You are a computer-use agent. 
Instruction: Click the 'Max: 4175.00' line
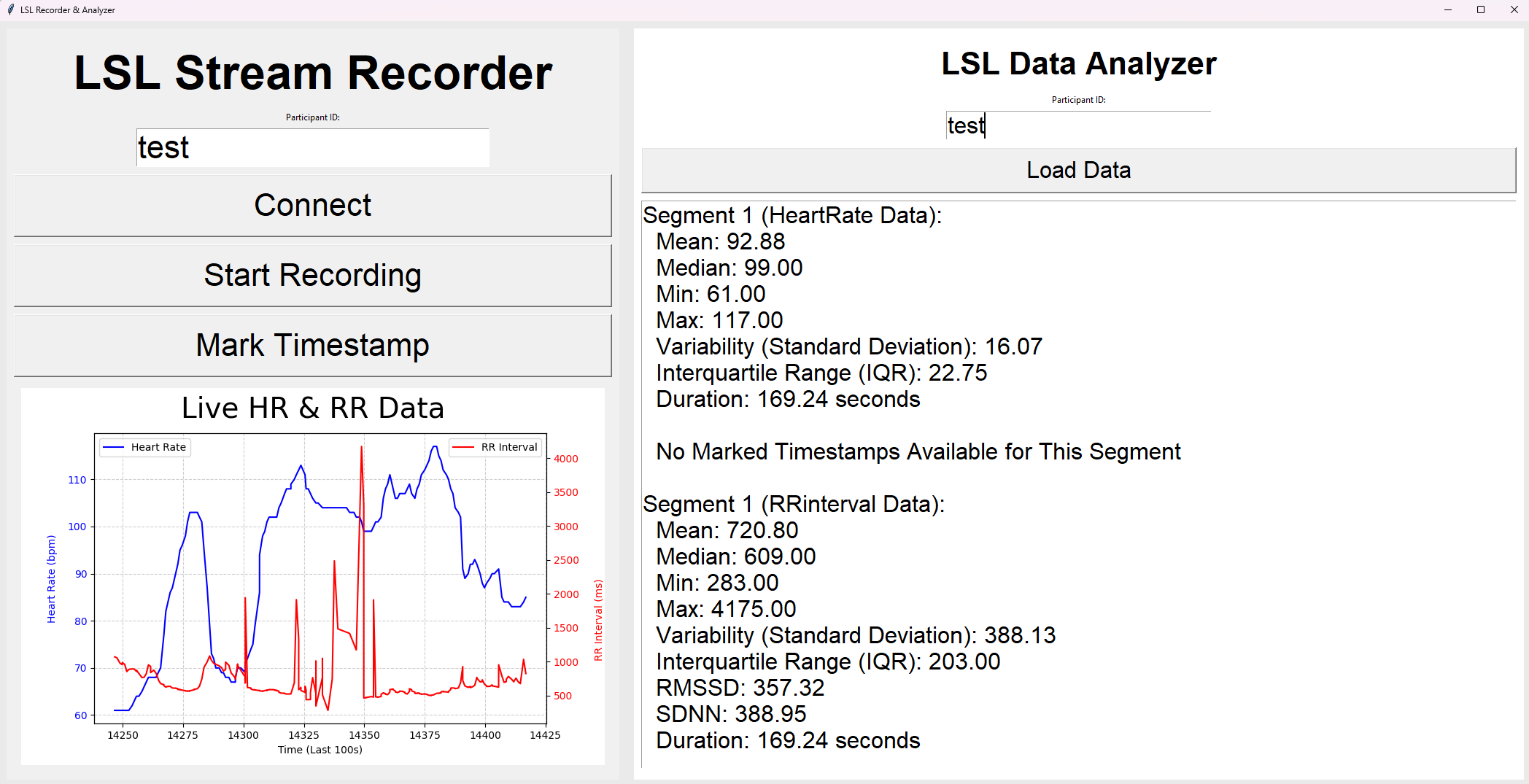[726, 609]
